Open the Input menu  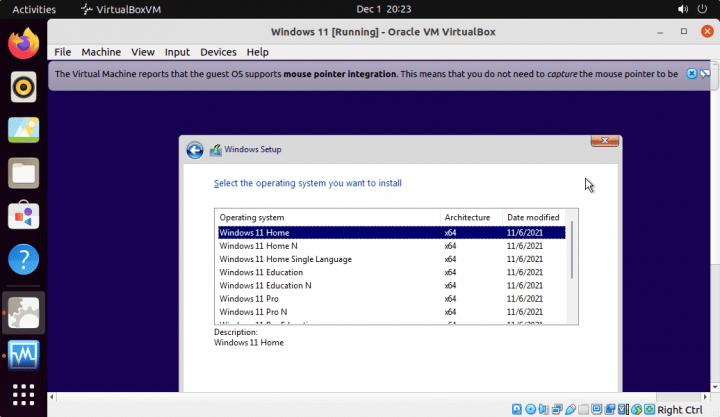point(177,52)
